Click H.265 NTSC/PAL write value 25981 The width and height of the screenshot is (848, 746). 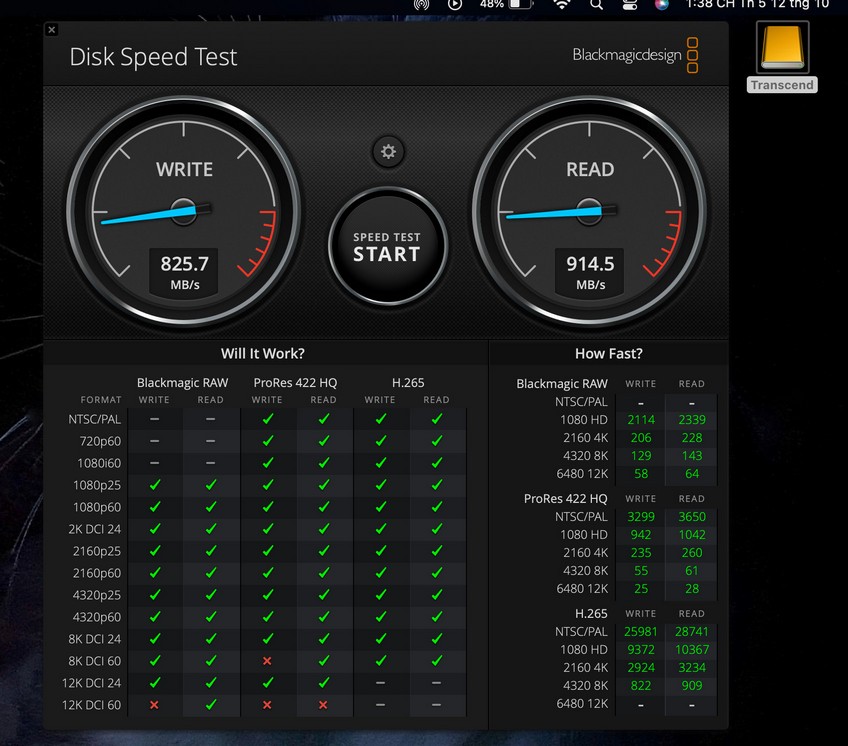coord(641,632)
